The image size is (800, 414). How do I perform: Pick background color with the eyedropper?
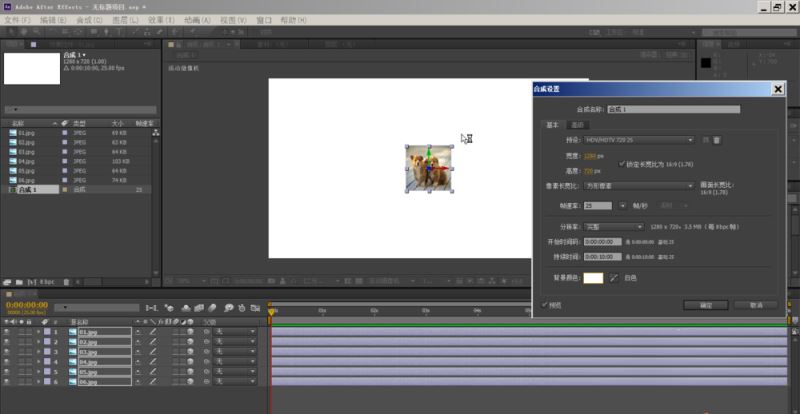pyautogui.click(x=614, y=278)
